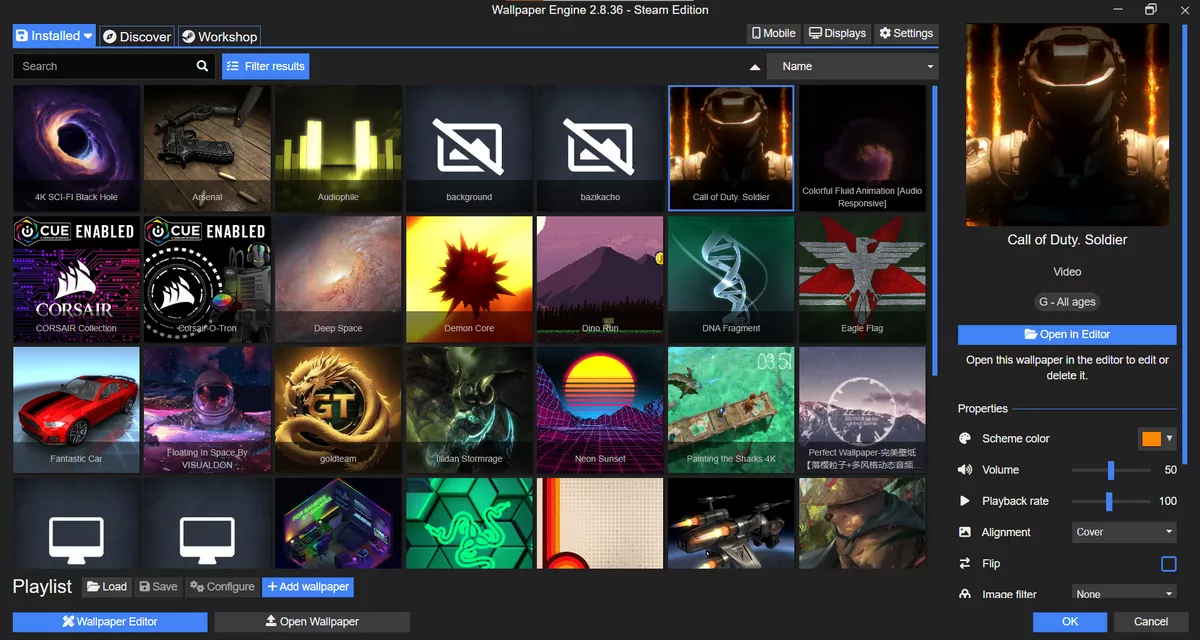This screenshot has width=1200, height=640.
Task: Select the 4K SCI-FI Black Hole wallpaper
Action: (76, 148)
